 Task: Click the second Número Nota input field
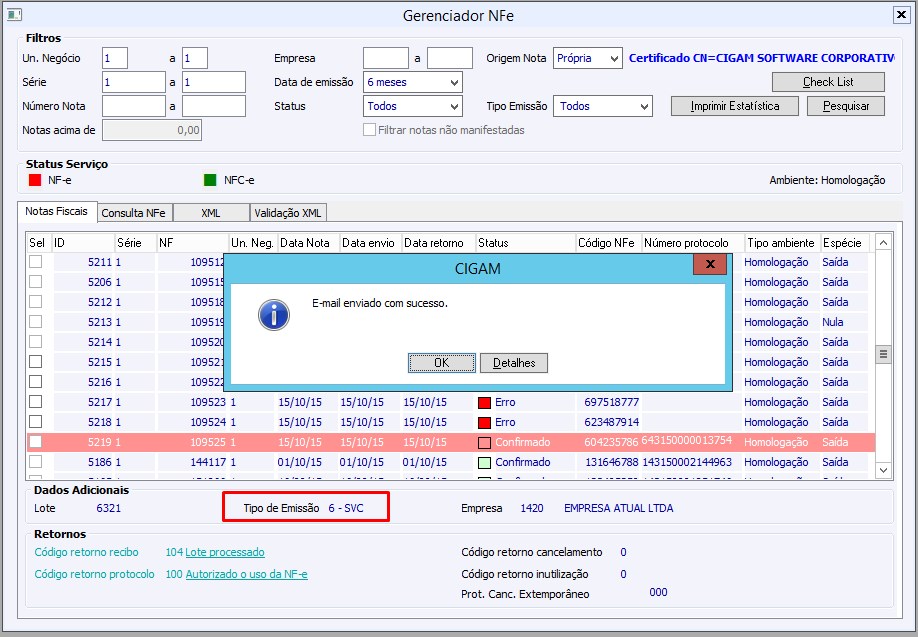coord(214,106)
